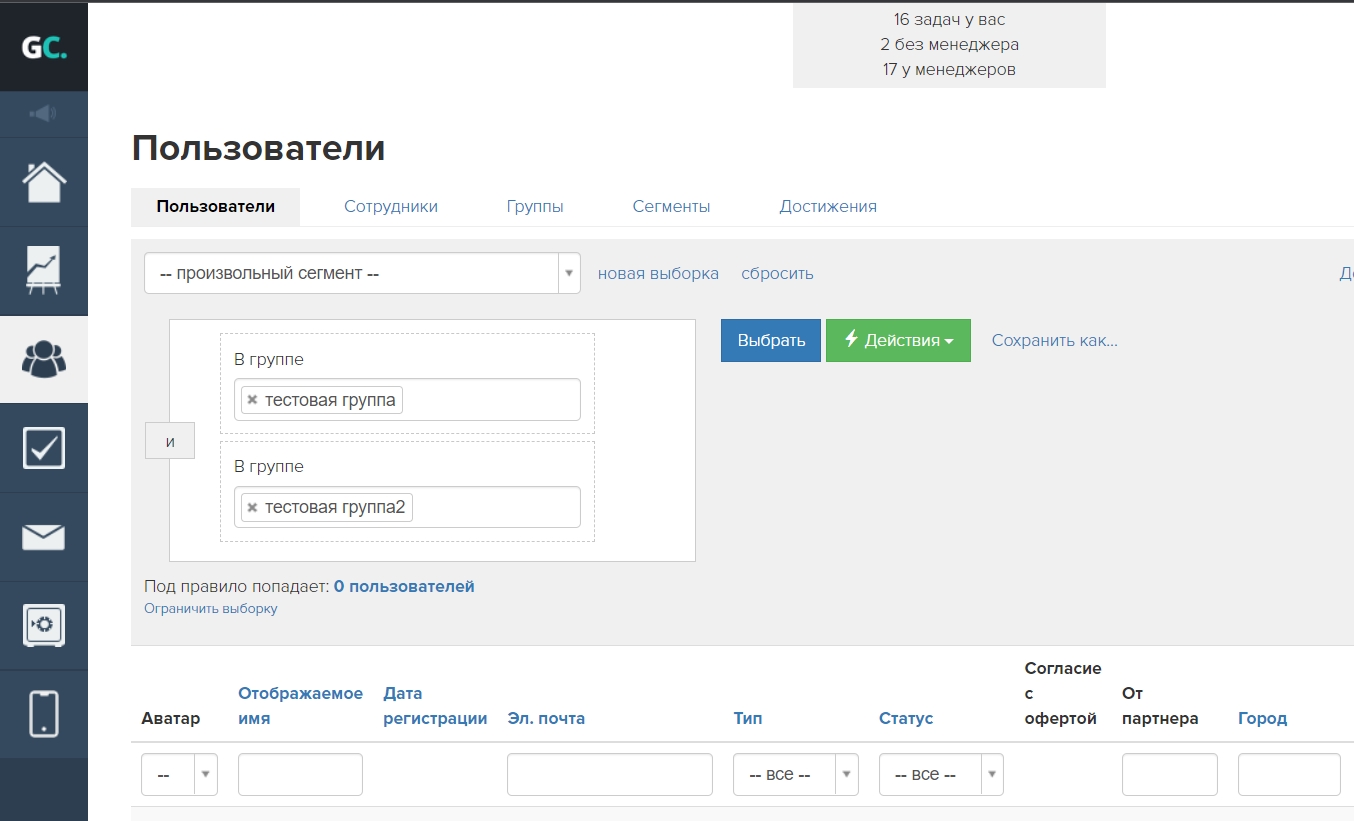Open the safe sales icon

click(x=44, y=626)
